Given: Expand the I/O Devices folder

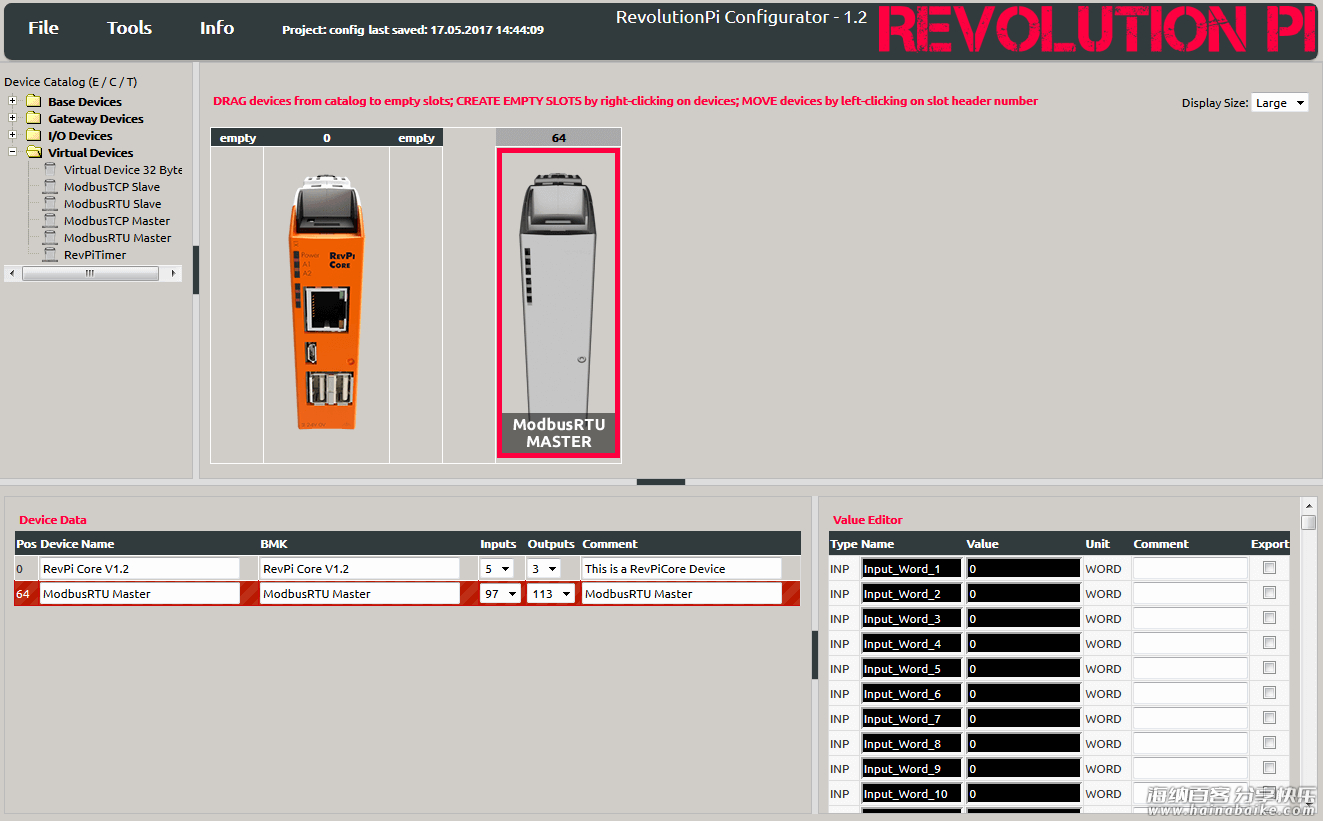Looking at the screenshot, I should [x=12, y=135].
